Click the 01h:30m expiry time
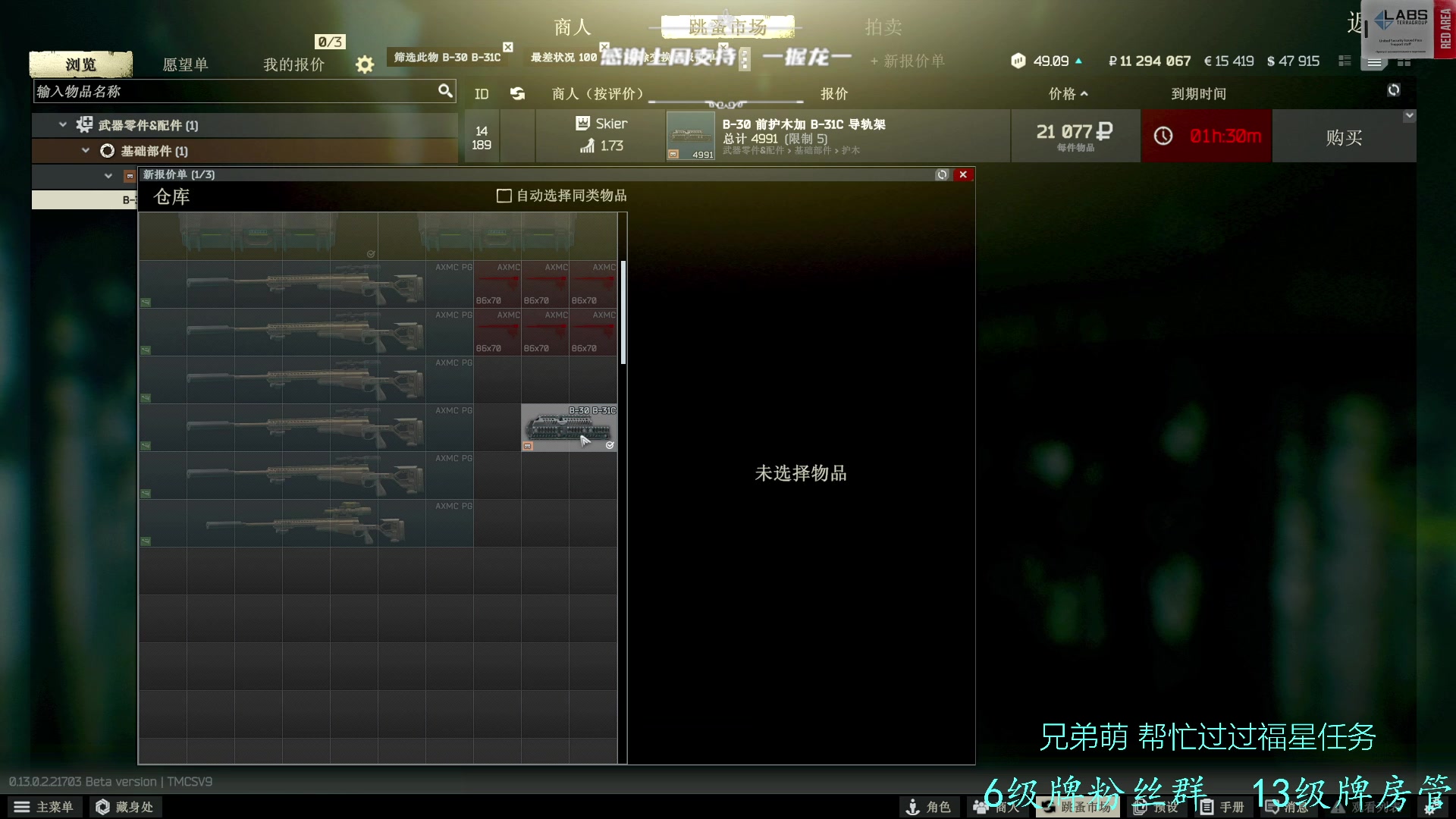The image size is (1456, 819). (x=1225, y=136)
